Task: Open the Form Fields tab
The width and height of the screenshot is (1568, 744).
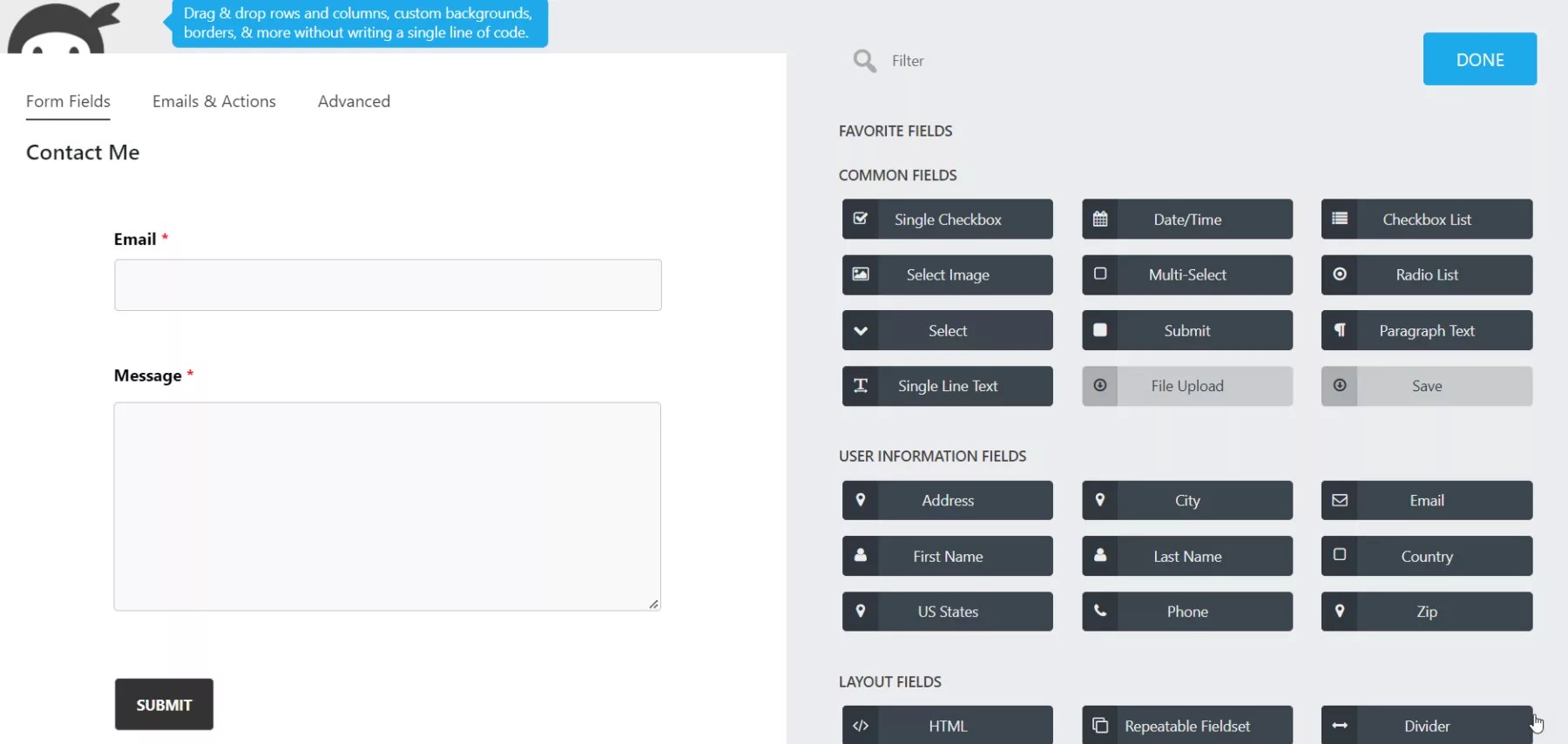Action: [68, 101]
